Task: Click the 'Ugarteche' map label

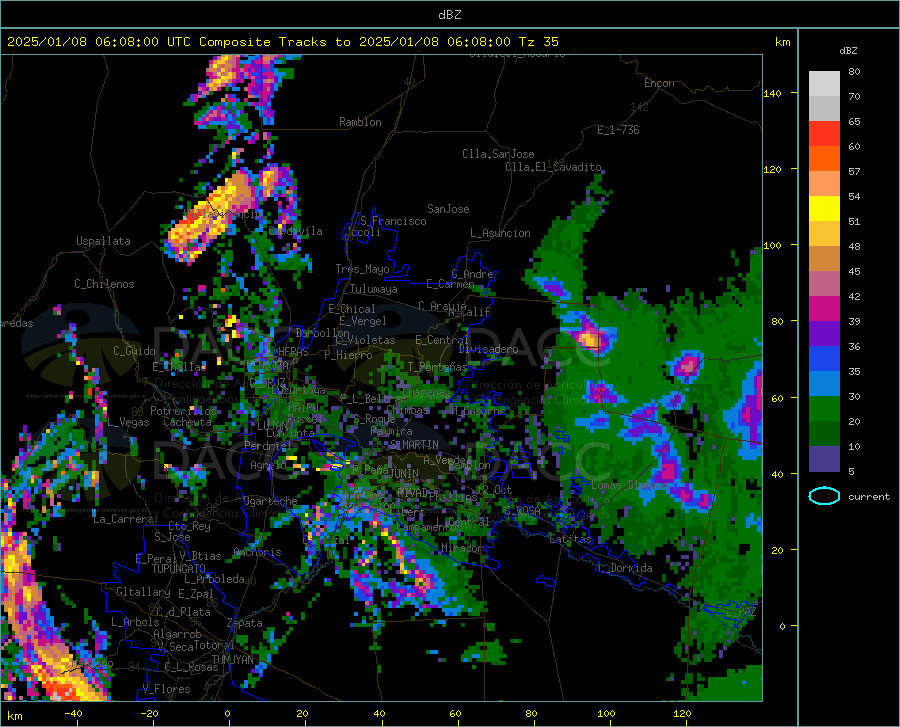Action: (x=270, y=500)
